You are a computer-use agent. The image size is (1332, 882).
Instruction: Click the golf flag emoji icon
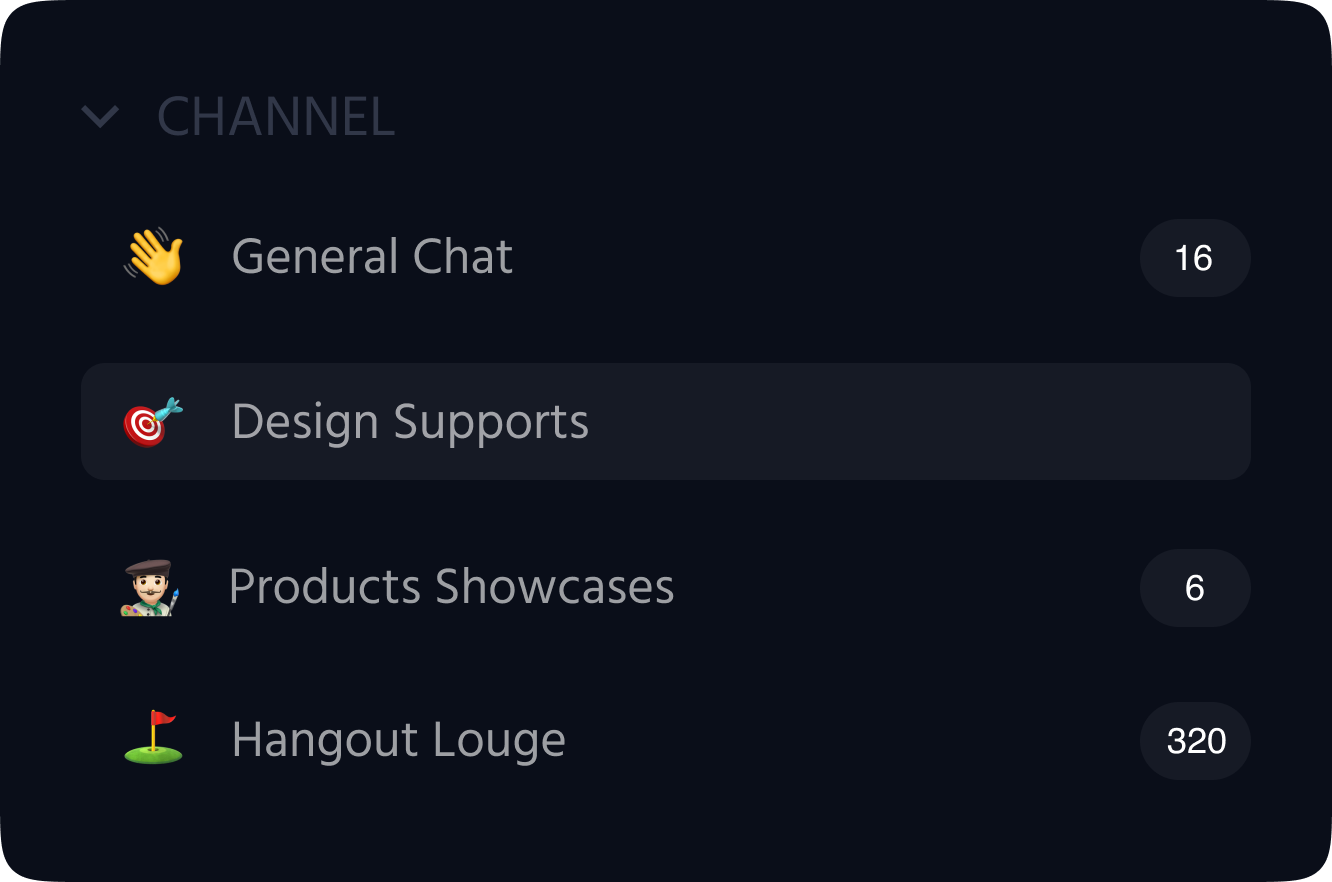[x=153, y=737]
